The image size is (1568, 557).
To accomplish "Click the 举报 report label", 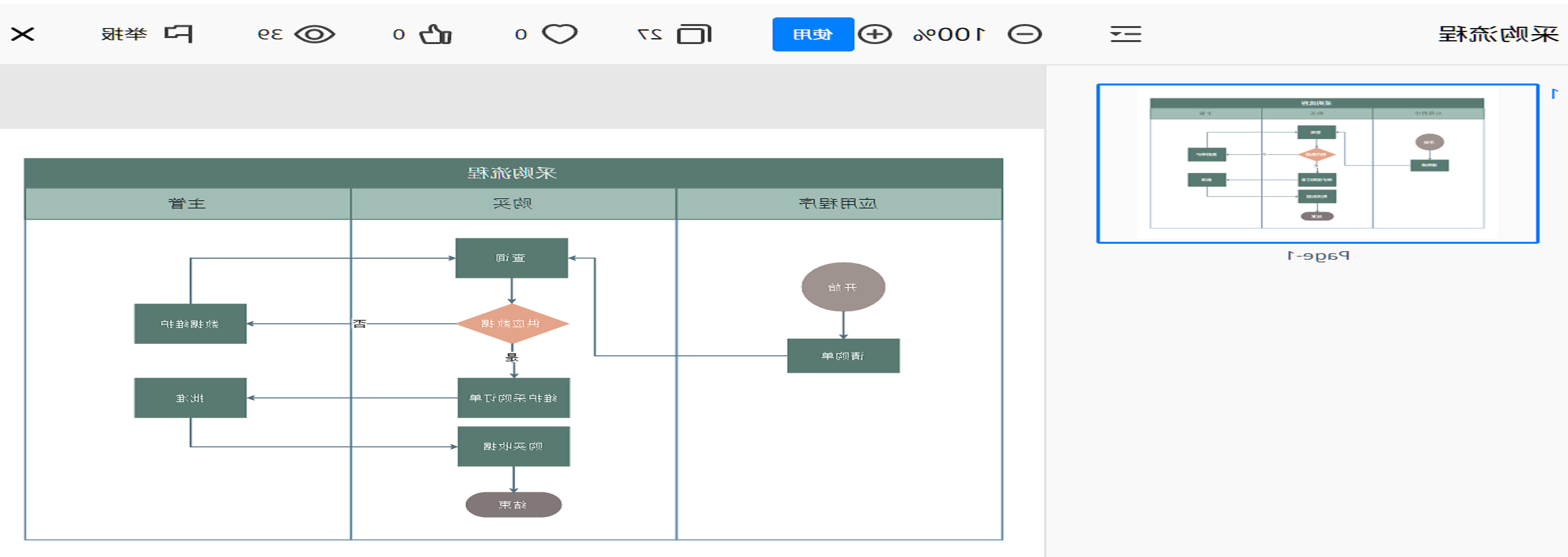I will (124, 34).
